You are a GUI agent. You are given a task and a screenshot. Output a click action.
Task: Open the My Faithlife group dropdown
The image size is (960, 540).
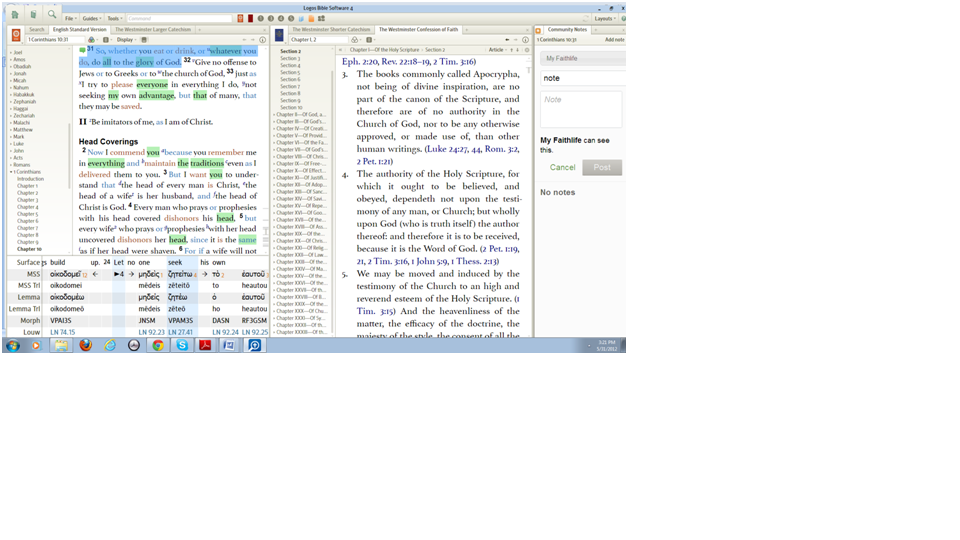click(x=583, y=58)
